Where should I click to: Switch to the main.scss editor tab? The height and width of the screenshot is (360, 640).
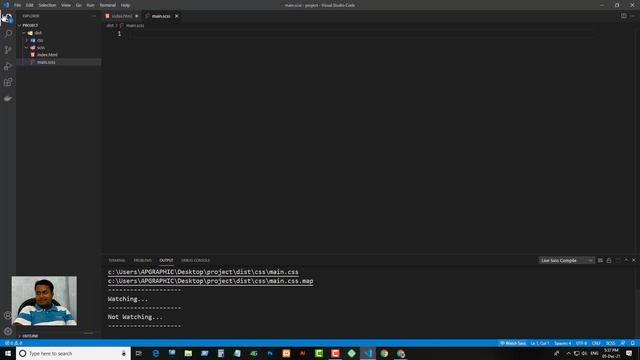click(161, 16)
